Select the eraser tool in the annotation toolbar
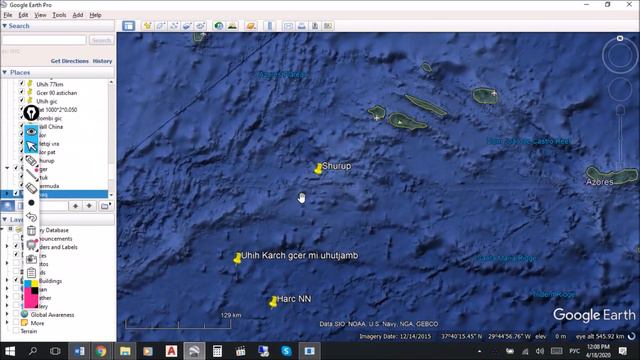Image resolution: width=640 pixels, height=360 pixels. [31, 188]
